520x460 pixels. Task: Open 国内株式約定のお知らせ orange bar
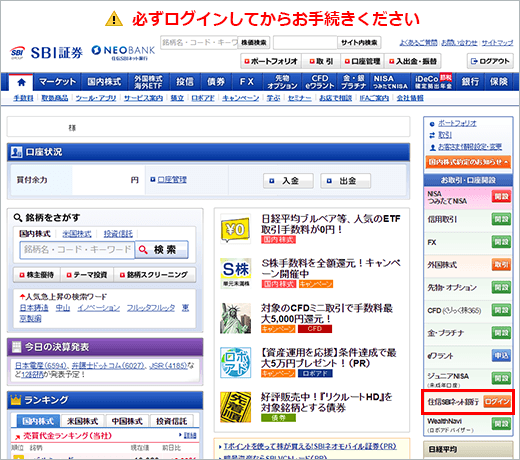pyautogui.click(x=468, y=162)
